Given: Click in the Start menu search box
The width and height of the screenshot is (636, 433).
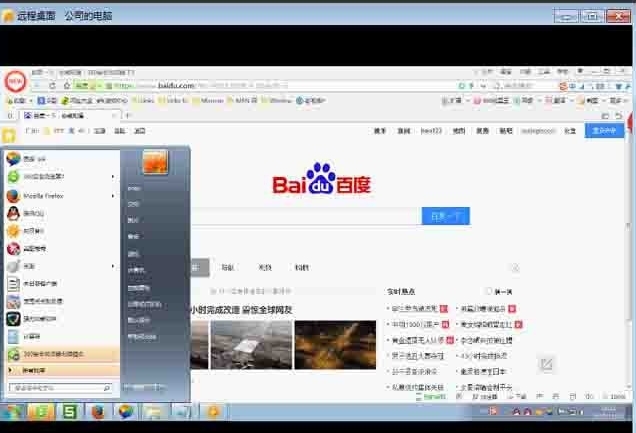Looking at the screenshot, I should (x=60, y=388).
